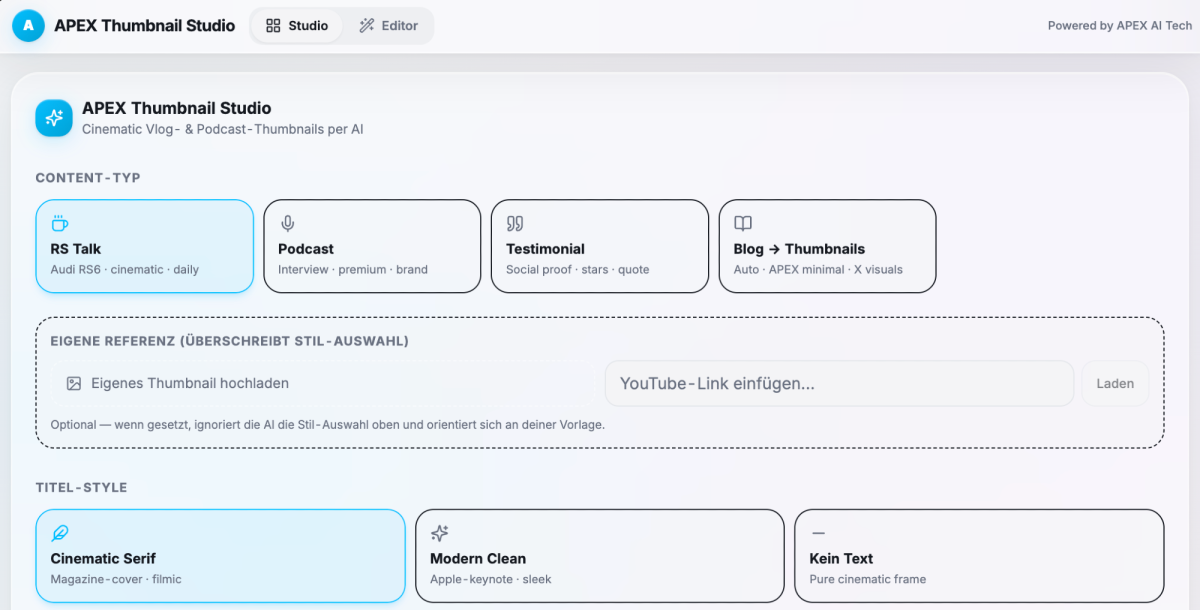The image size is (1200, 610).
Task: Click the Optional hint text below upload
Action: point(328,424)
